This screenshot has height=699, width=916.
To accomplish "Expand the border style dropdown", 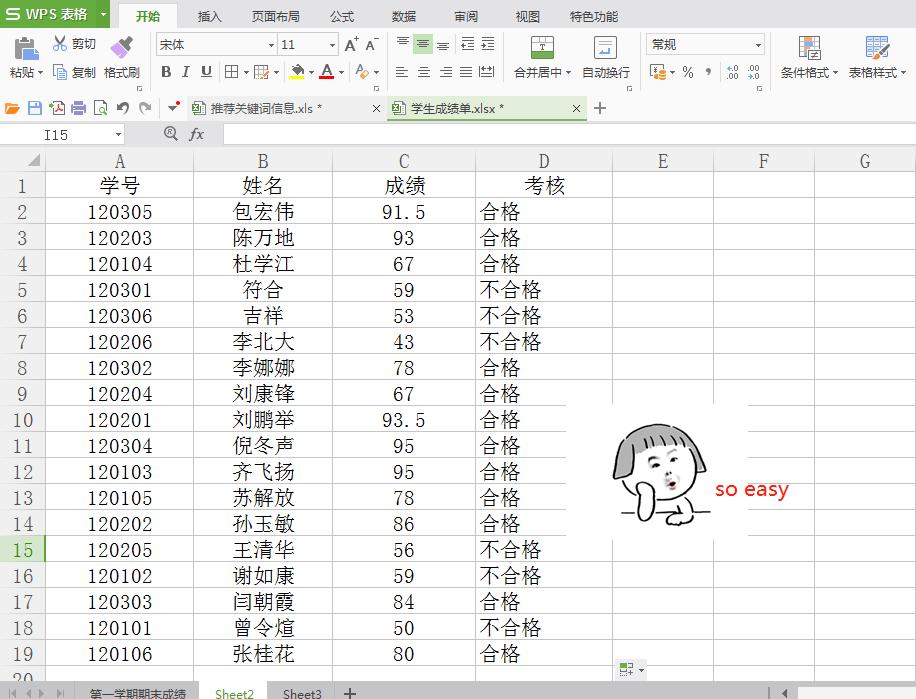I will [x=246, y=72].
